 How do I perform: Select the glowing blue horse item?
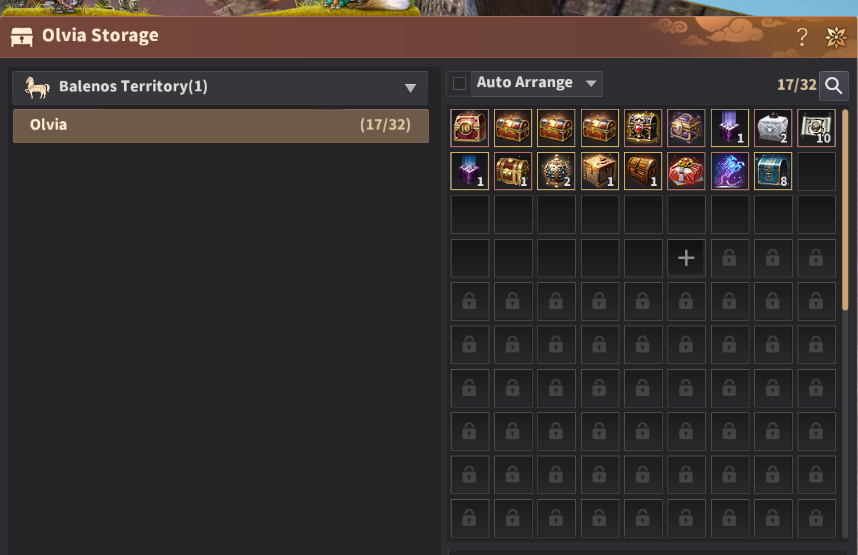pyautogui.click(x=729, y=171)
